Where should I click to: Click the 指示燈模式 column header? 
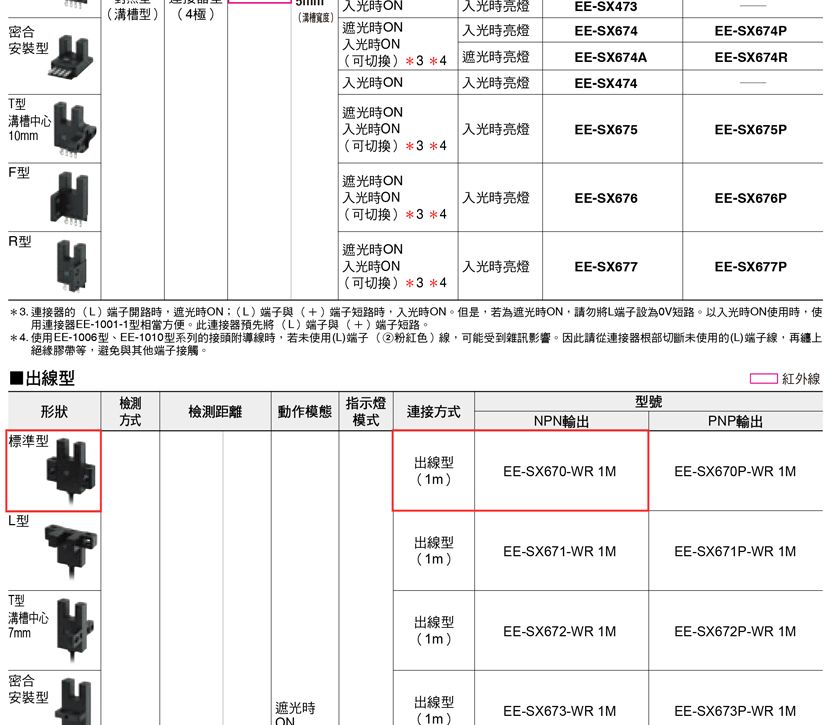click(x=366, y=412)
